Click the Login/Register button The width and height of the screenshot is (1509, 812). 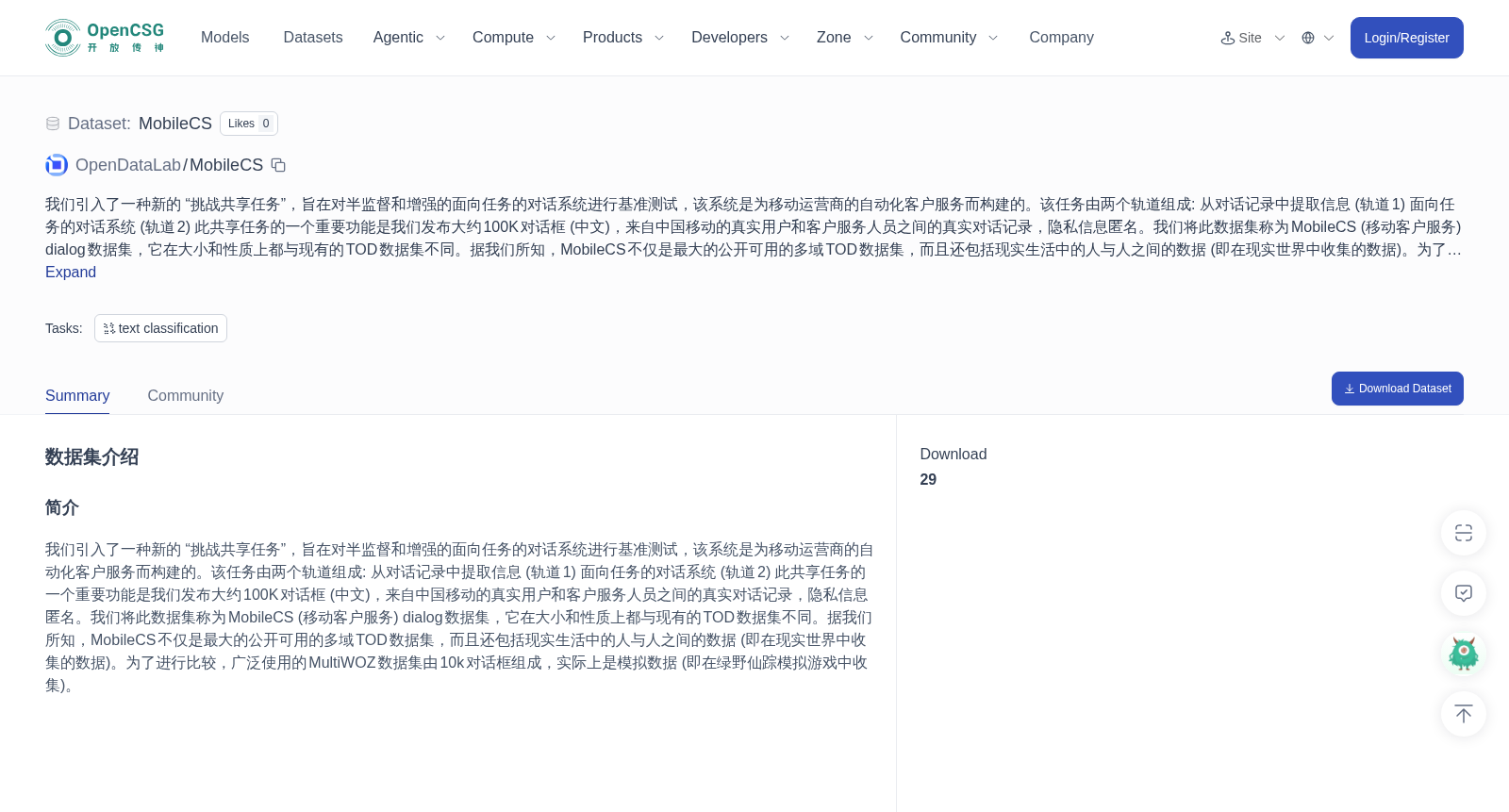(1406, 38)
